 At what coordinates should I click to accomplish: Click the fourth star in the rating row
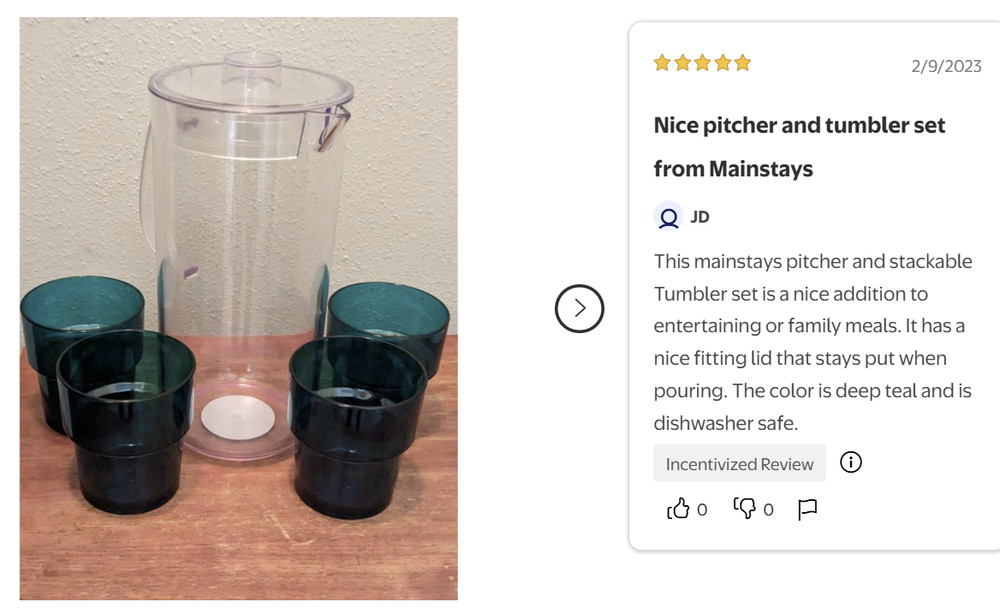coord(722,62)
